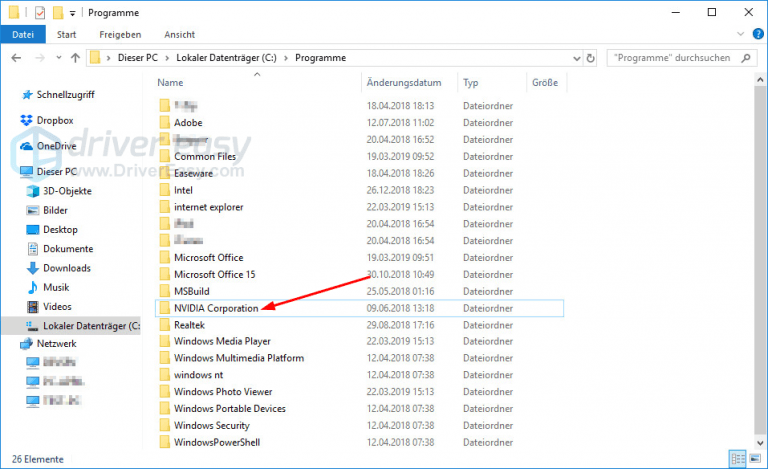Sort by the Größe column header
768x469 pixels.
point(547,83)
